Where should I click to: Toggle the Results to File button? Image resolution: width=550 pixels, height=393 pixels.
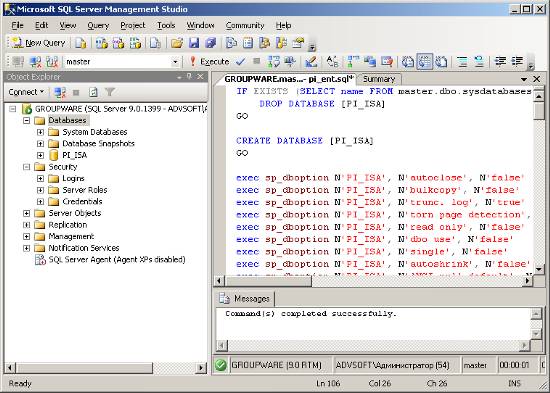coord(441,62)
